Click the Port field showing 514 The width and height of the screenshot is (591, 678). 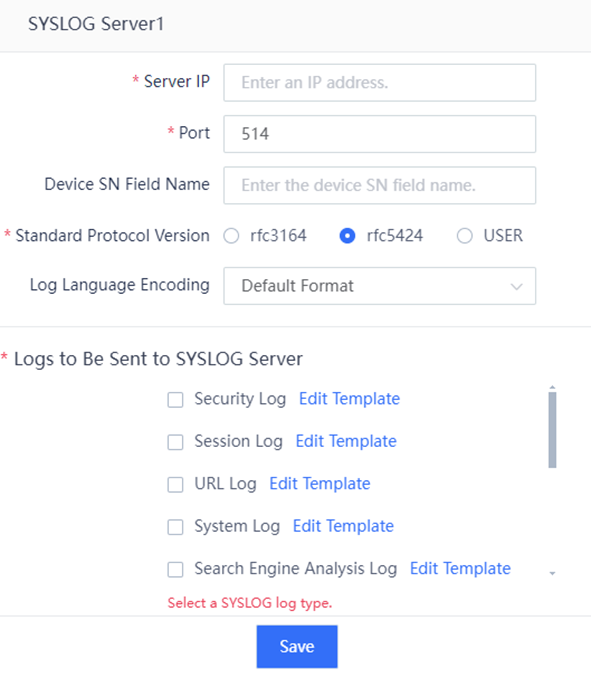tap(380, 134)
